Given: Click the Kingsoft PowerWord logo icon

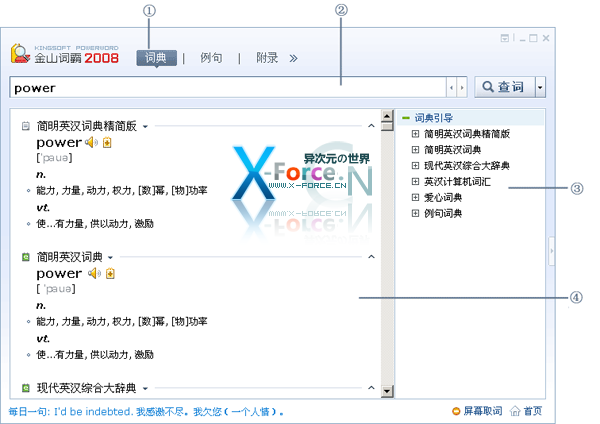Looking at the screenshot, I should point(20,54).
